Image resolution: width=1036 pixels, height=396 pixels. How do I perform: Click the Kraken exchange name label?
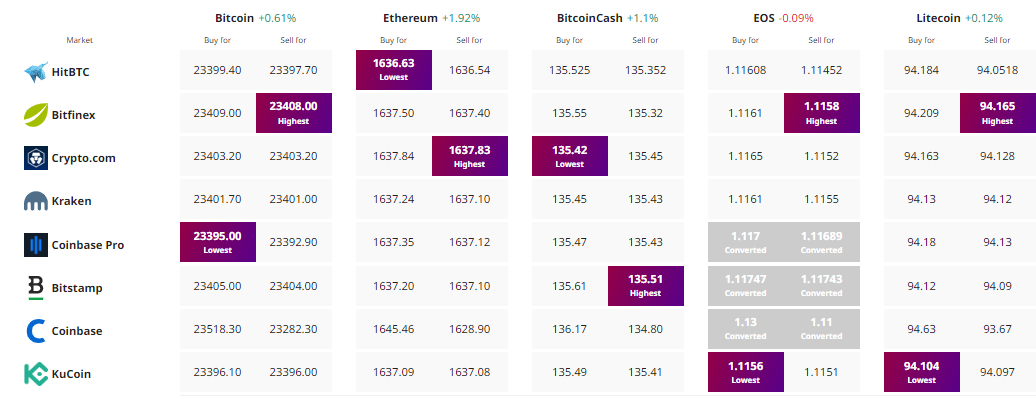71,201
